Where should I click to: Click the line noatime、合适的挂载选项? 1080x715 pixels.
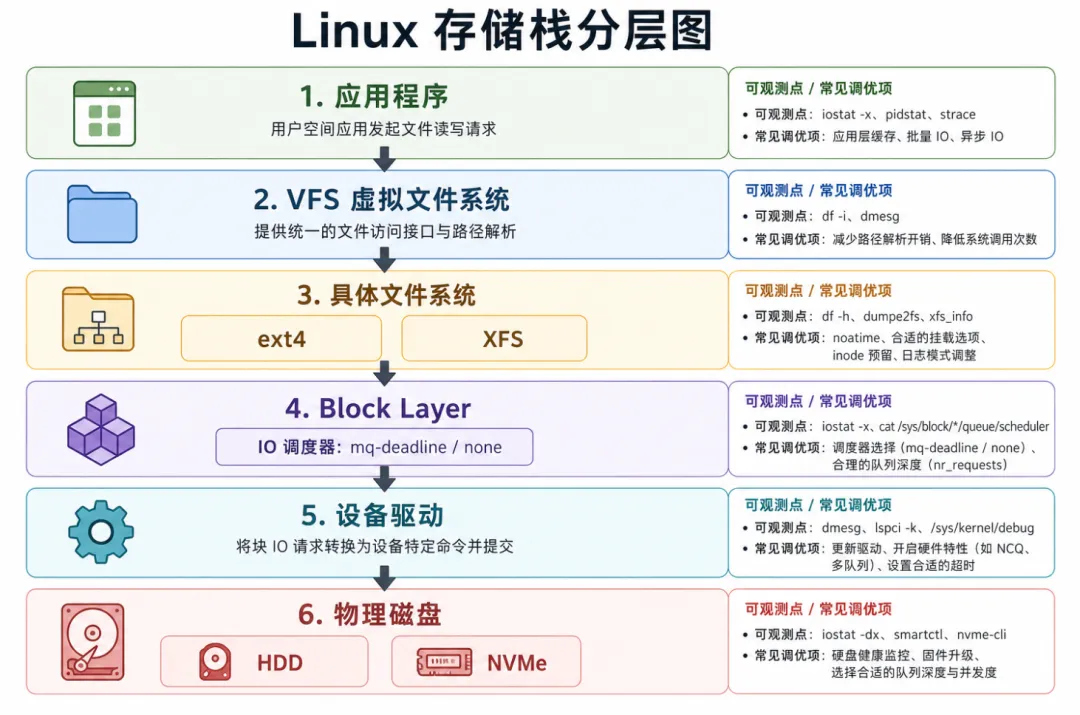click(x=909, y=338)
